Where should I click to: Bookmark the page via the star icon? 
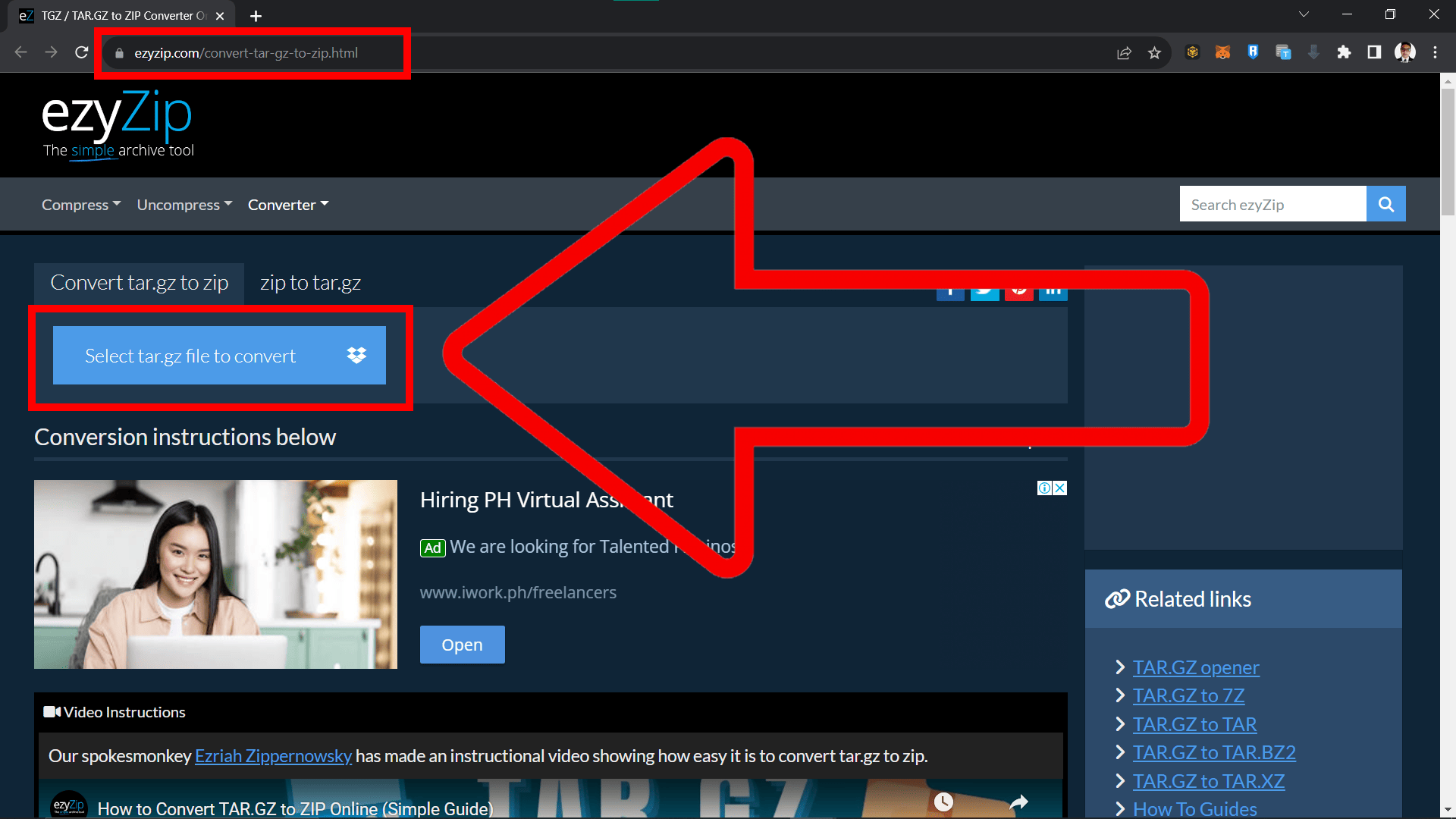coord(1155,52)
